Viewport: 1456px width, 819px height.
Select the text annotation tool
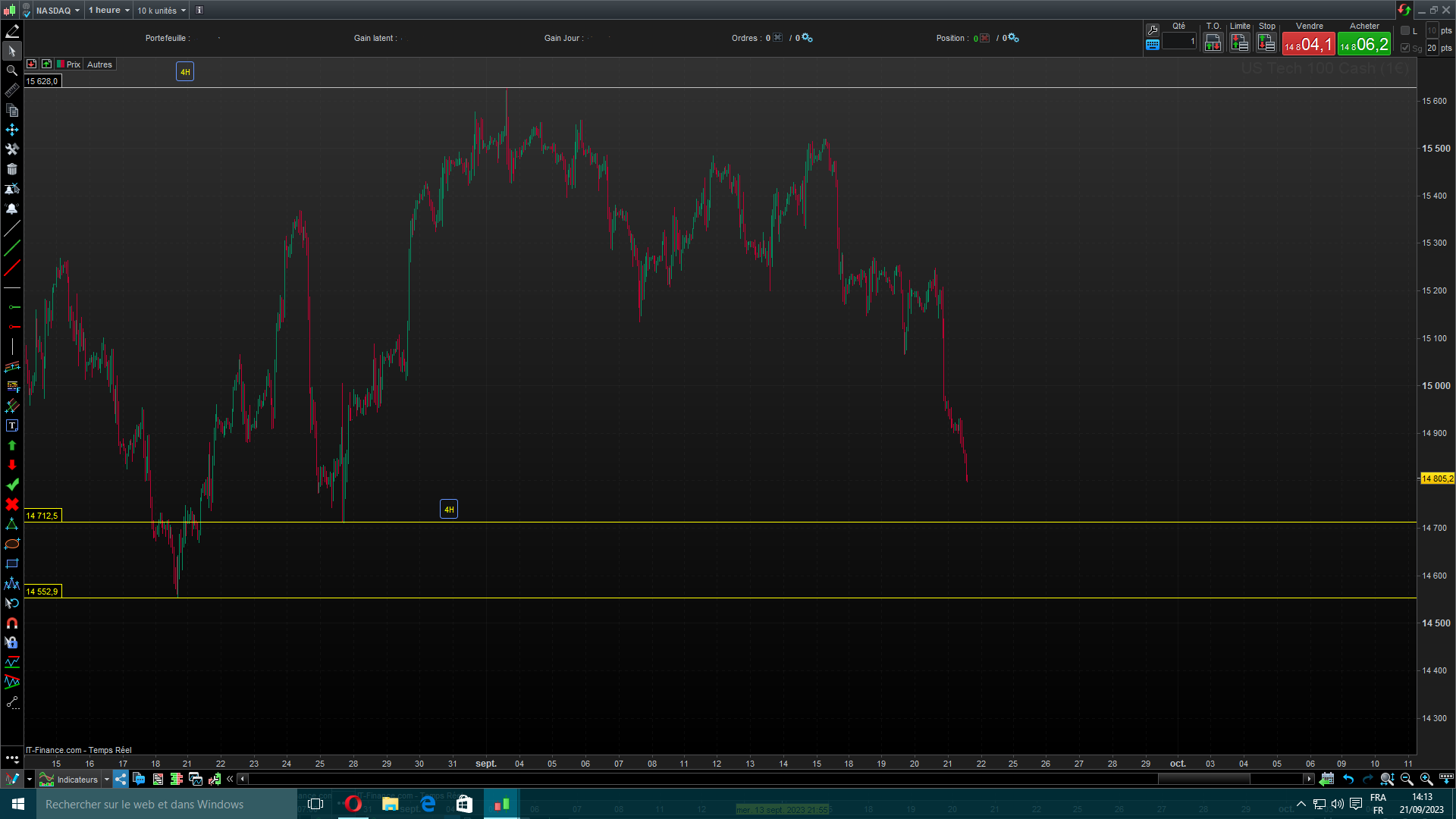coord(11,426)
